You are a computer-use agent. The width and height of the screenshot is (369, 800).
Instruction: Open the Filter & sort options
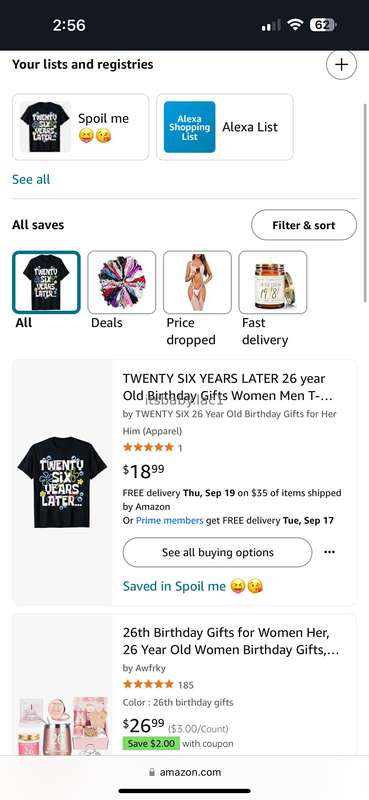(x=304, y=225)
